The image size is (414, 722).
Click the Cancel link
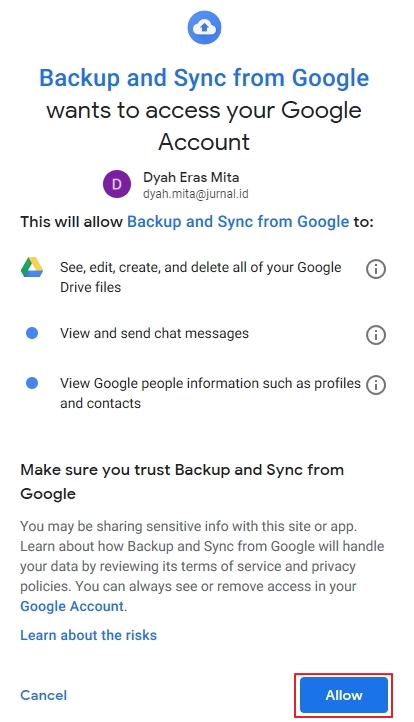point(44,695)
